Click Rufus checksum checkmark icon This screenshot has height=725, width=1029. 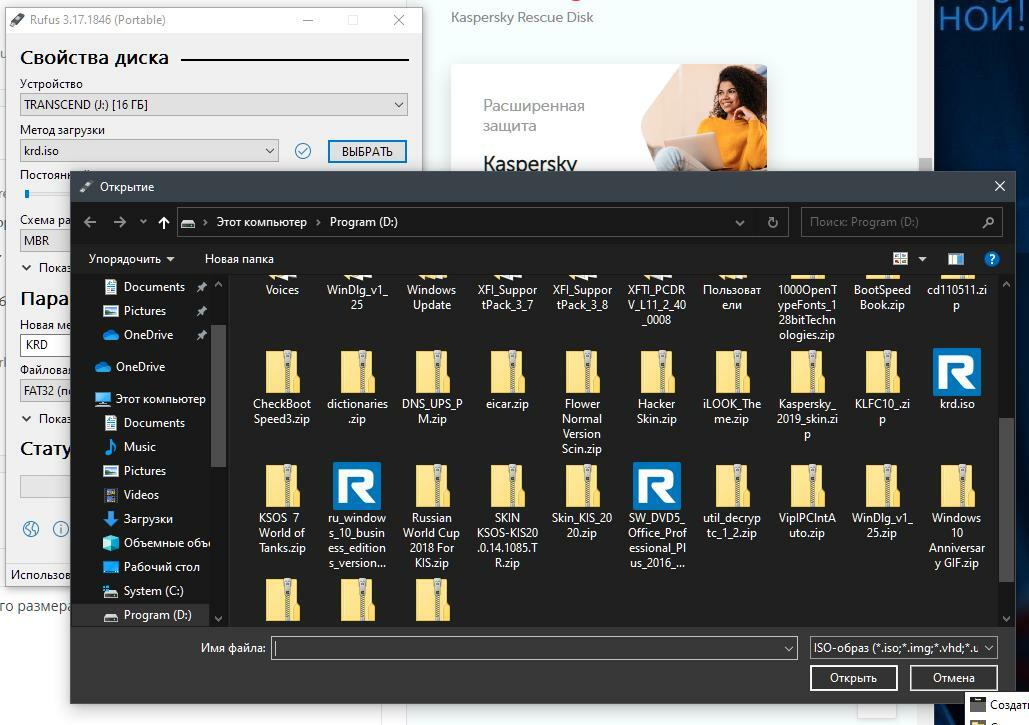(303, 151)
